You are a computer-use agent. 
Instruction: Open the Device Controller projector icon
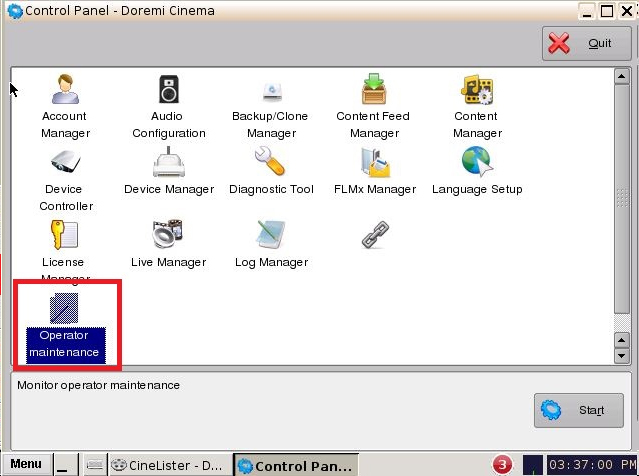pyautogui.click(x=65, y=161)
